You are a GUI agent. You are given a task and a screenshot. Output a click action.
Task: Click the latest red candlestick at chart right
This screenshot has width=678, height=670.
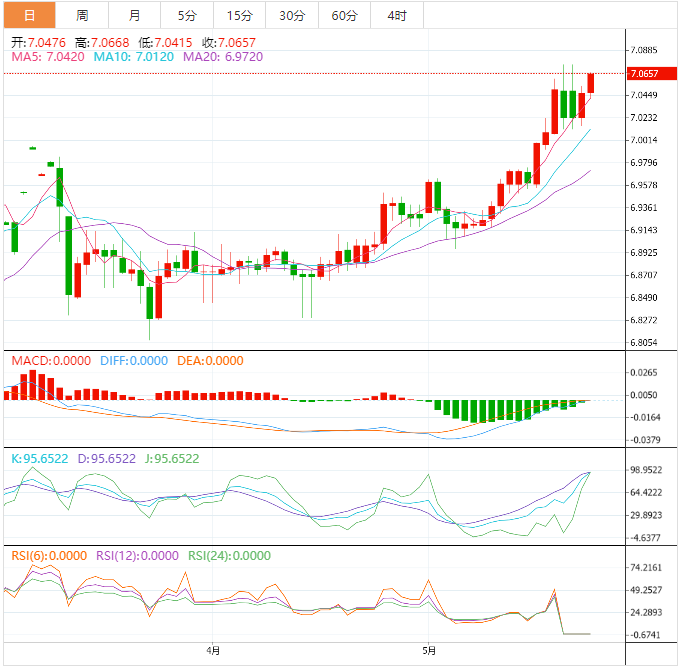(591, 83)
